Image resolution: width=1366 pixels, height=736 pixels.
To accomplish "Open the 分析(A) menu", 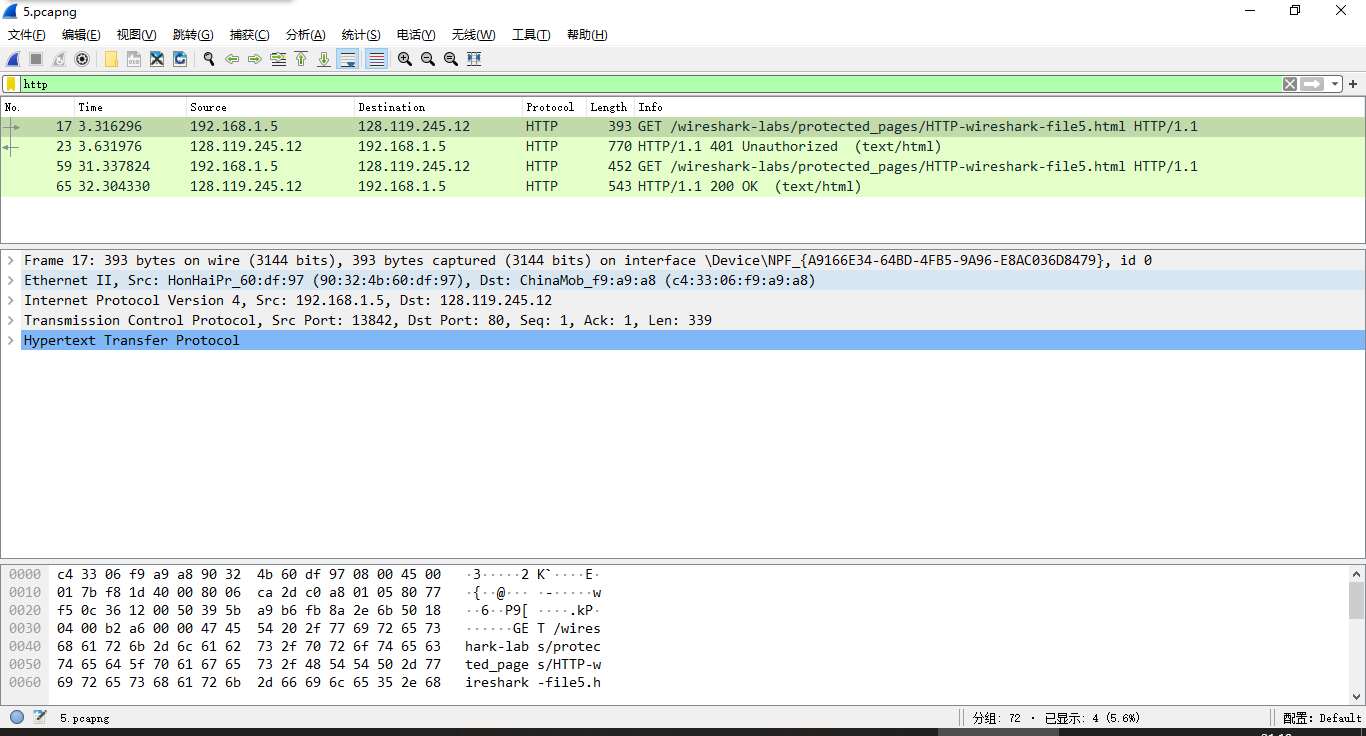I will coord(305,35).
